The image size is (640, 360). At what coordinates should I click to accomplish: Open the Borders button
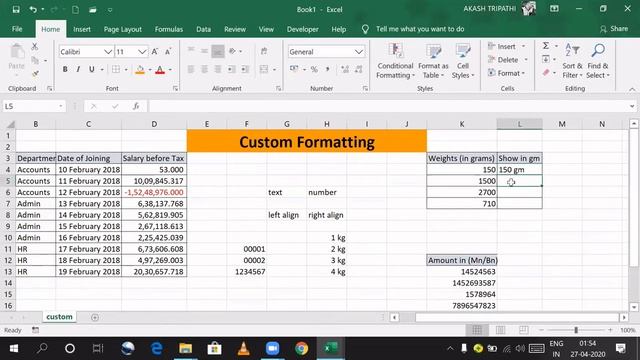pos(116,69)
